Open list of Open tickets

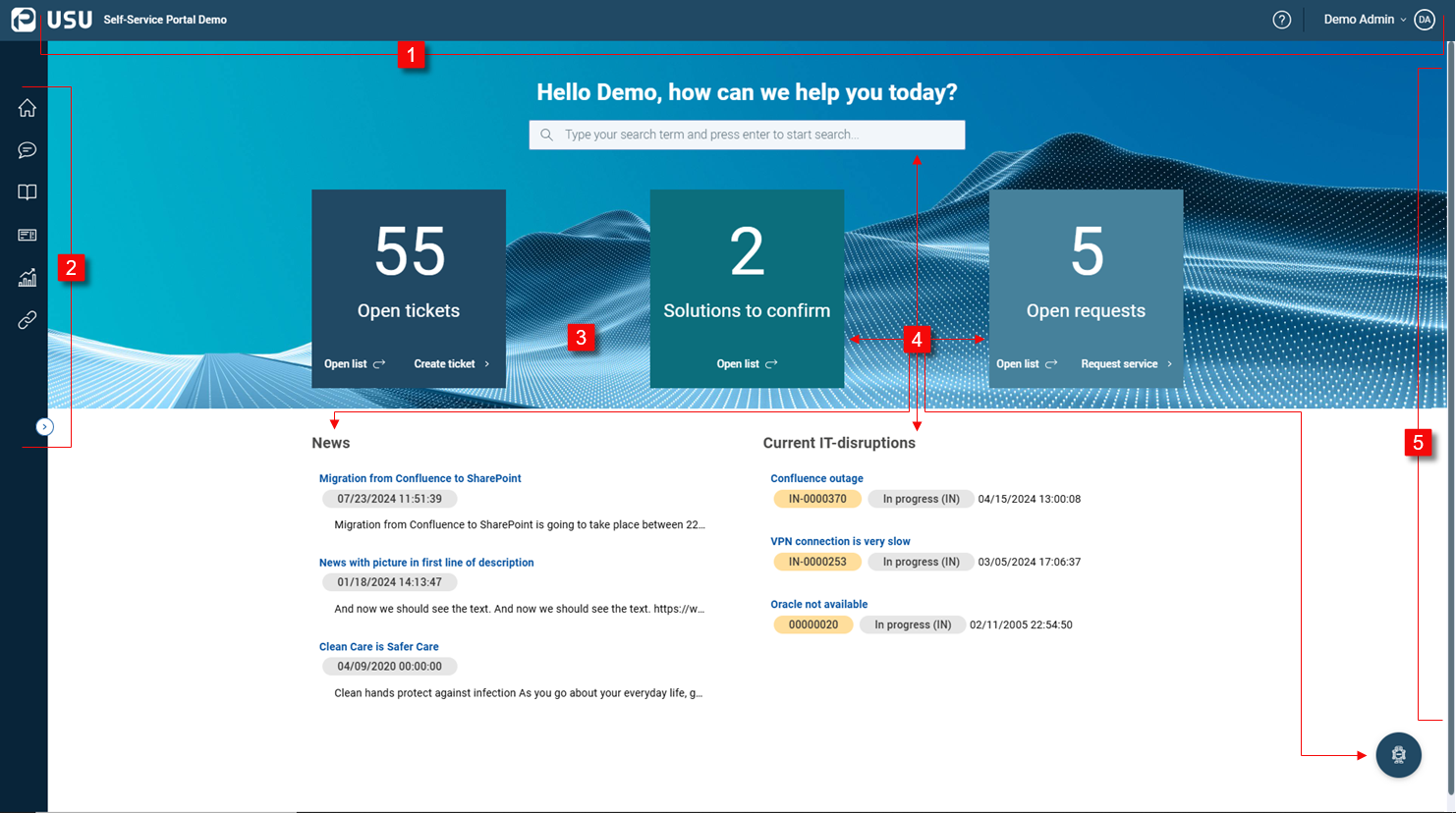point(355,364)
